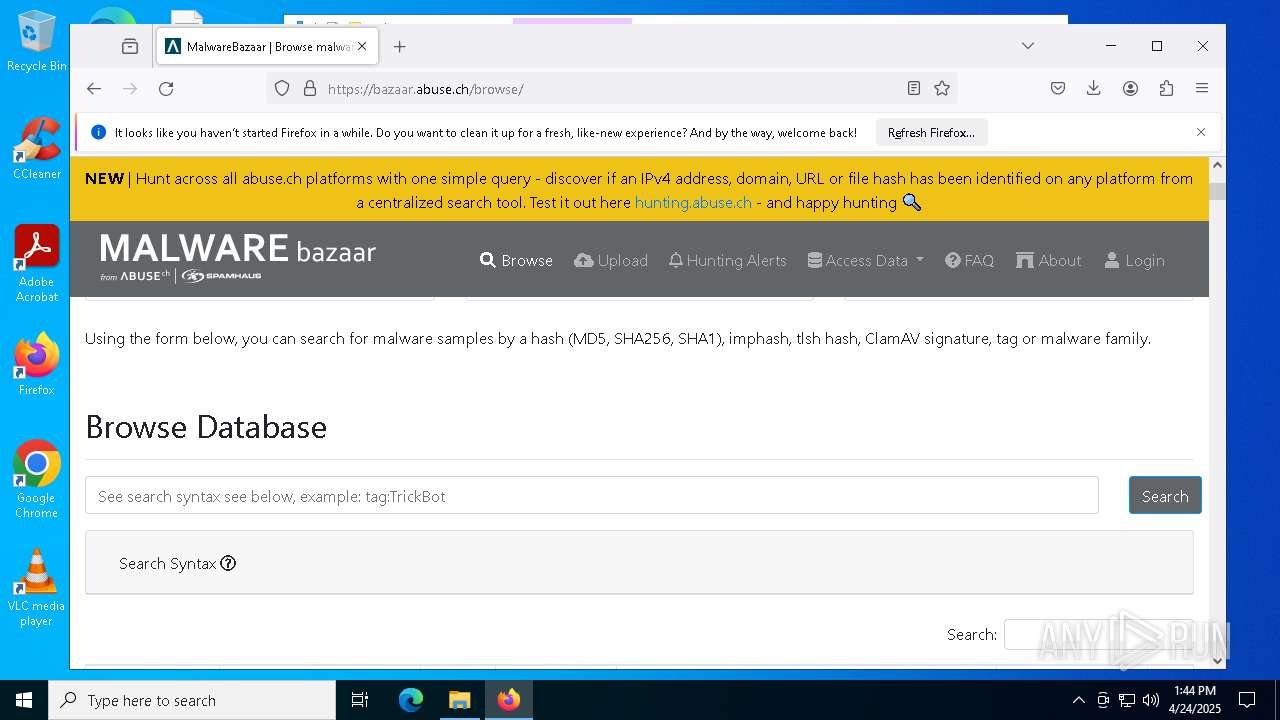
Task: Expand the list all tabs chevron
Action: click(1028, 46)
